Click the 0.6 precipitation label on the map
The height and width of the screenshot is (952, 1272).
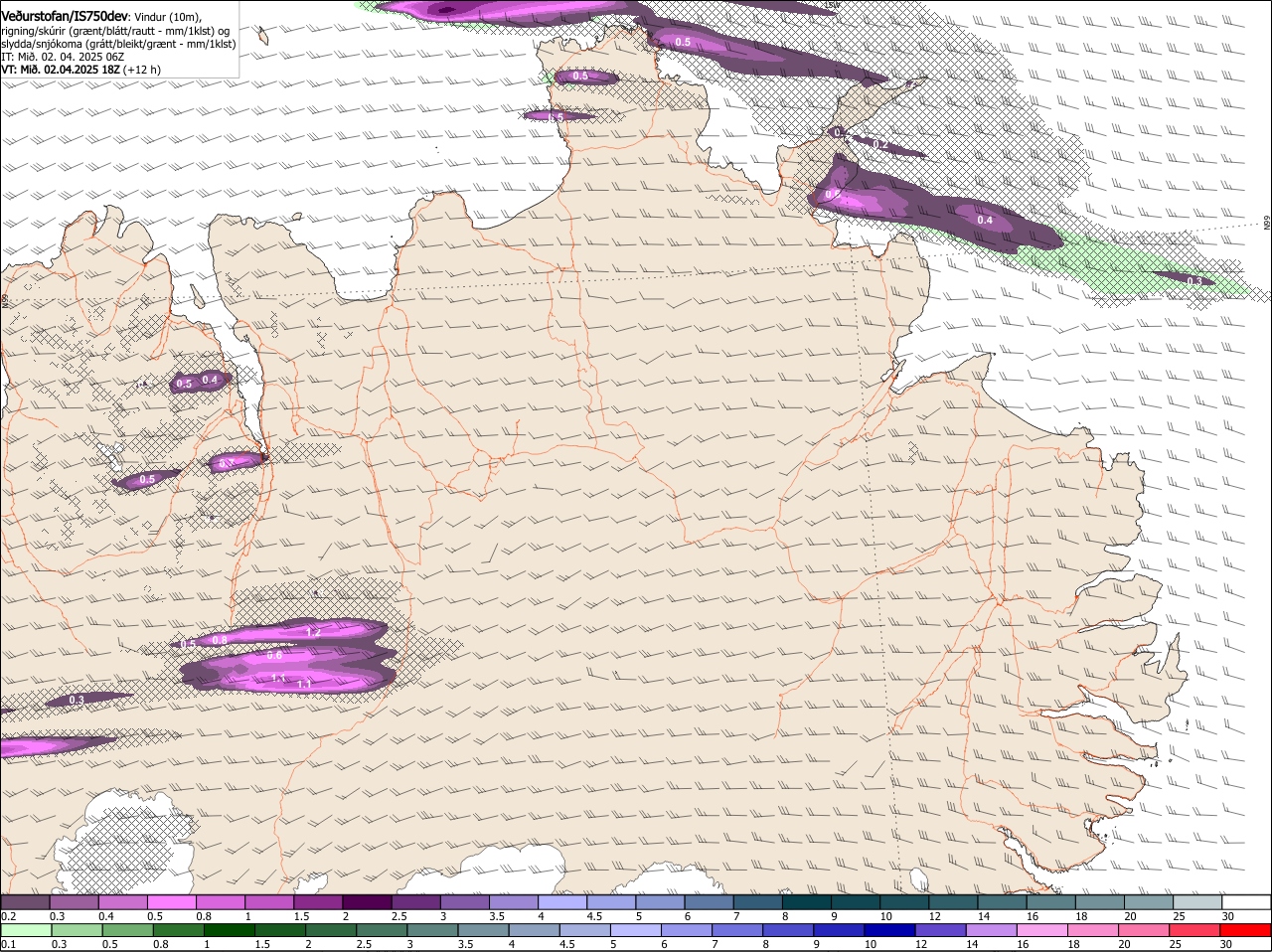275,656
